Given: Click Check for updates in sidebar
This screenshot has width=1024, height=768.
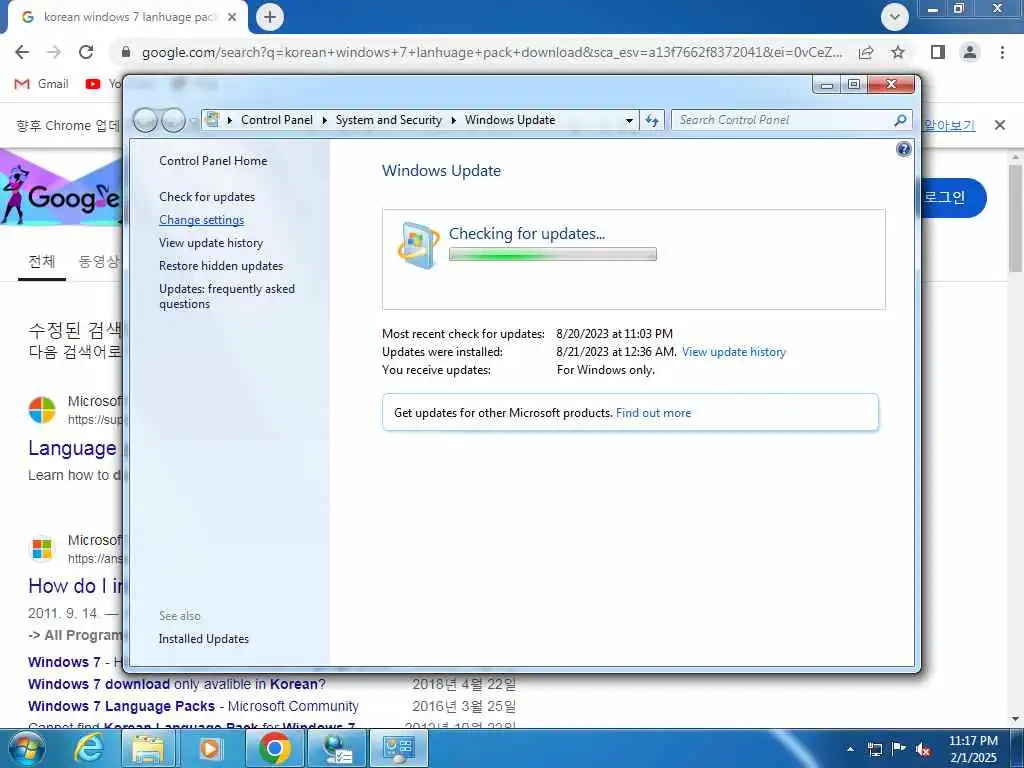Looking at the screenshot, I should tap(207, 197).
